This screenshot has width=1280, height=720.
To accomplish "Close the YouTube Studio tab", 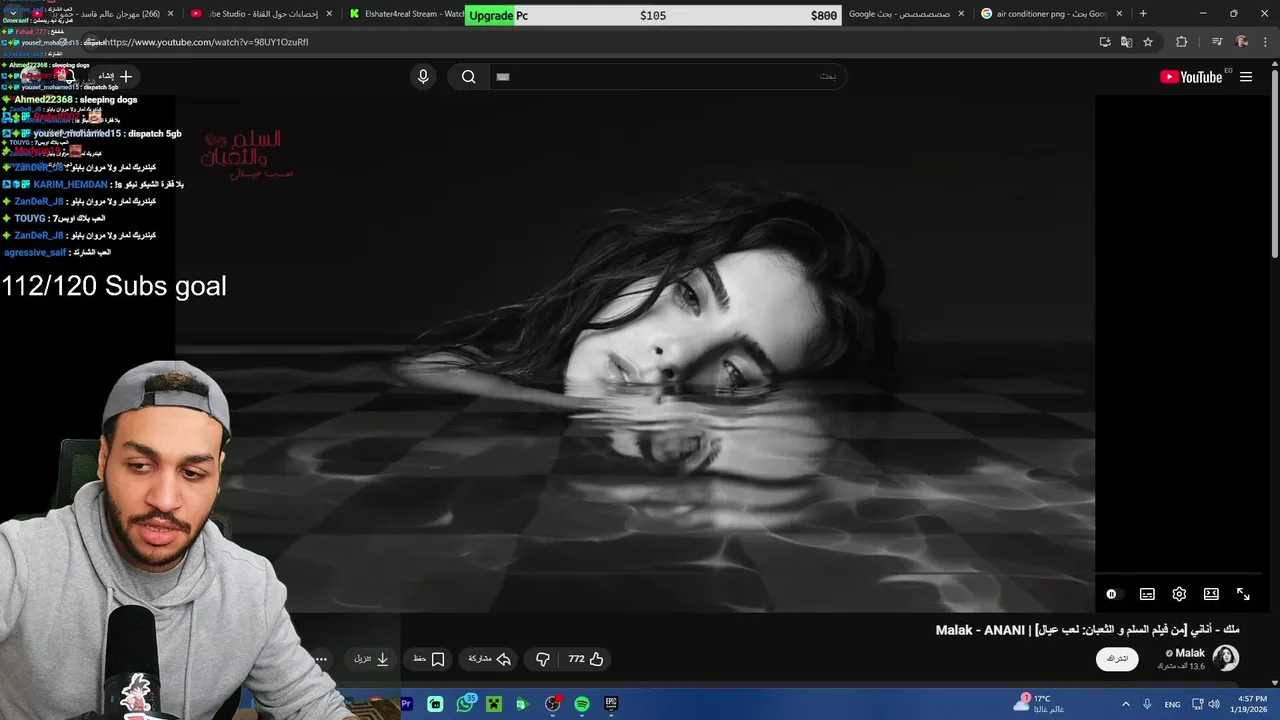I will pos(330,14).
